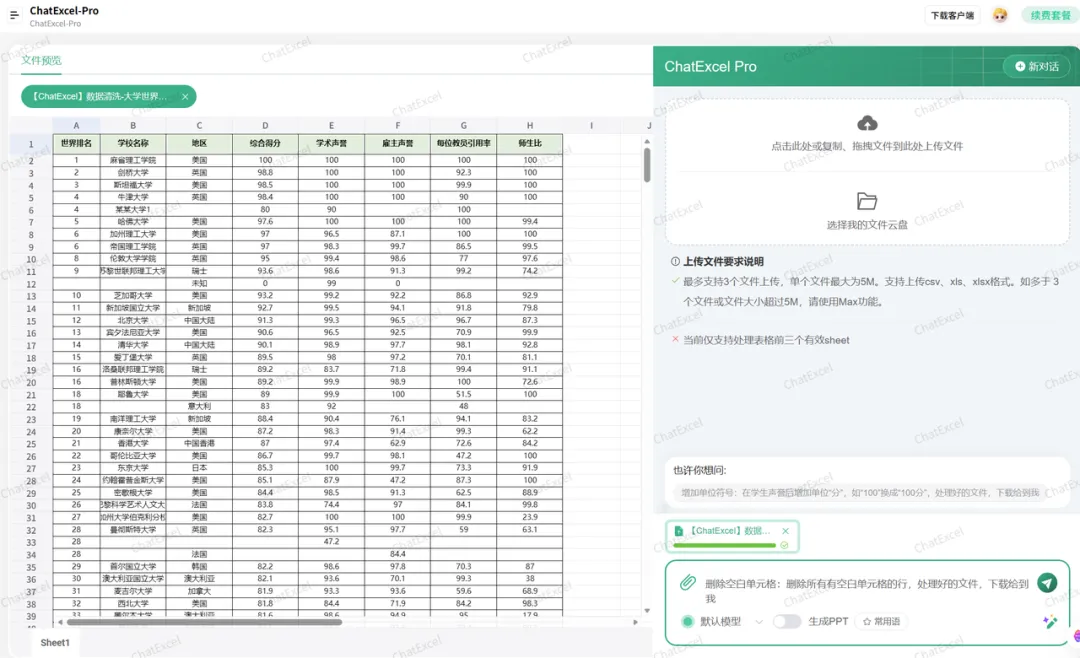Click the 下载客户端 button
This screenshot has height=658, width=1080.
[952, 15]
